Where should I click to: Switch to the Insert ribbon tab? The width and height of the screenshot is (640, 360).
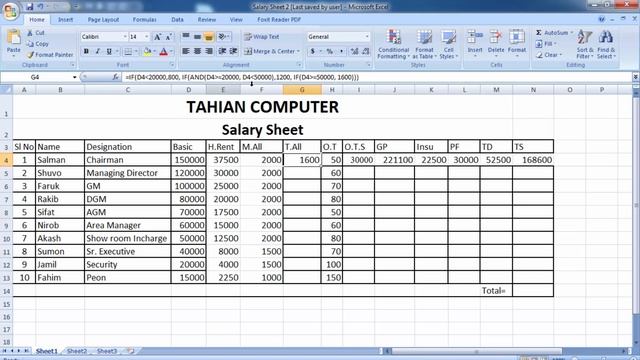coord(65,20)
